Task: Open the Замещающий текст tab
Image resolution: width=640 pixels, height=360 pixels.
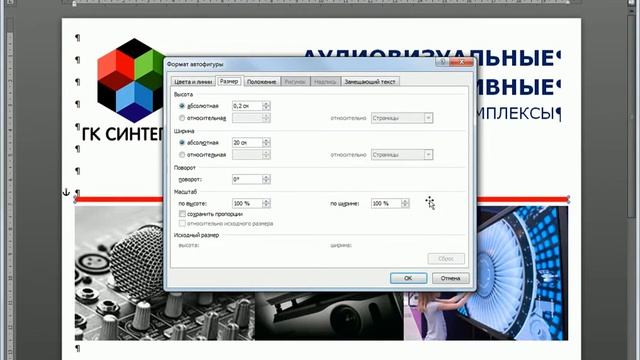Action: [370, 82]
